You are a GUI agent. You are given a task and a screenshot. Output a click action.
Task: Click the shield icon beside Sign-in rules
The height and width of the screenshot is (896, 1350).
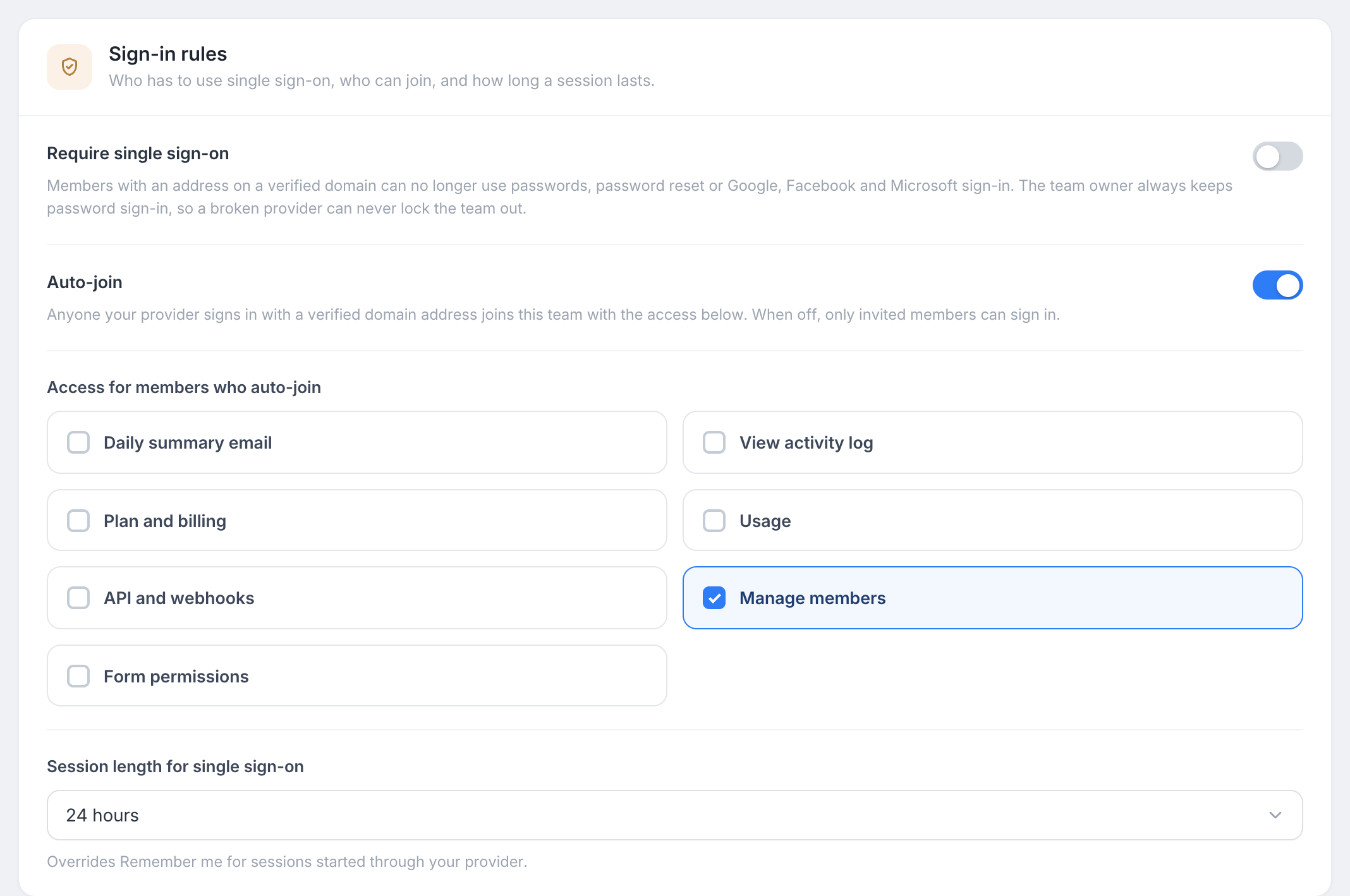[70, 66]
